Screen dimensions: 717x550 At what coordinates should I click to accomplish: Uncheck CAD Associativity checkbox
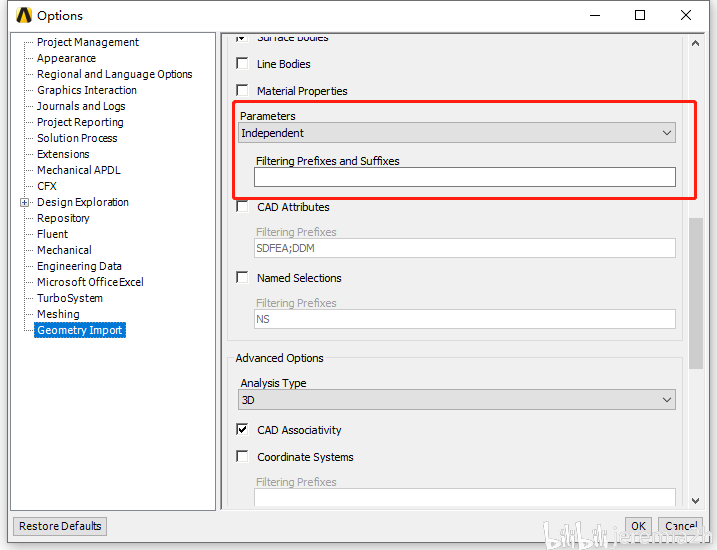point(242,429)
